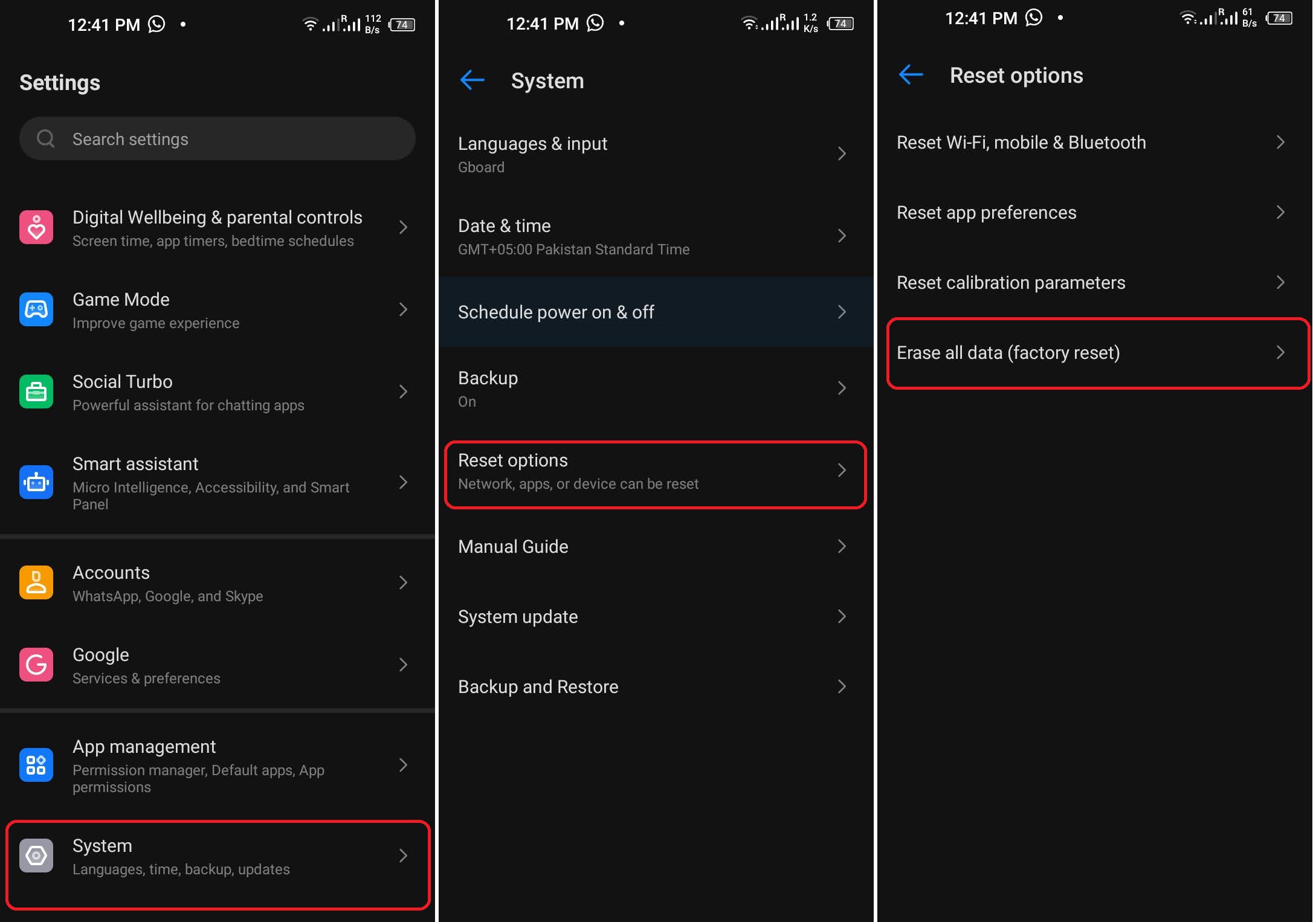This screenshot has height=922, width=1316.
Task: Expand Date & time chevron
Action: [842, 236]
